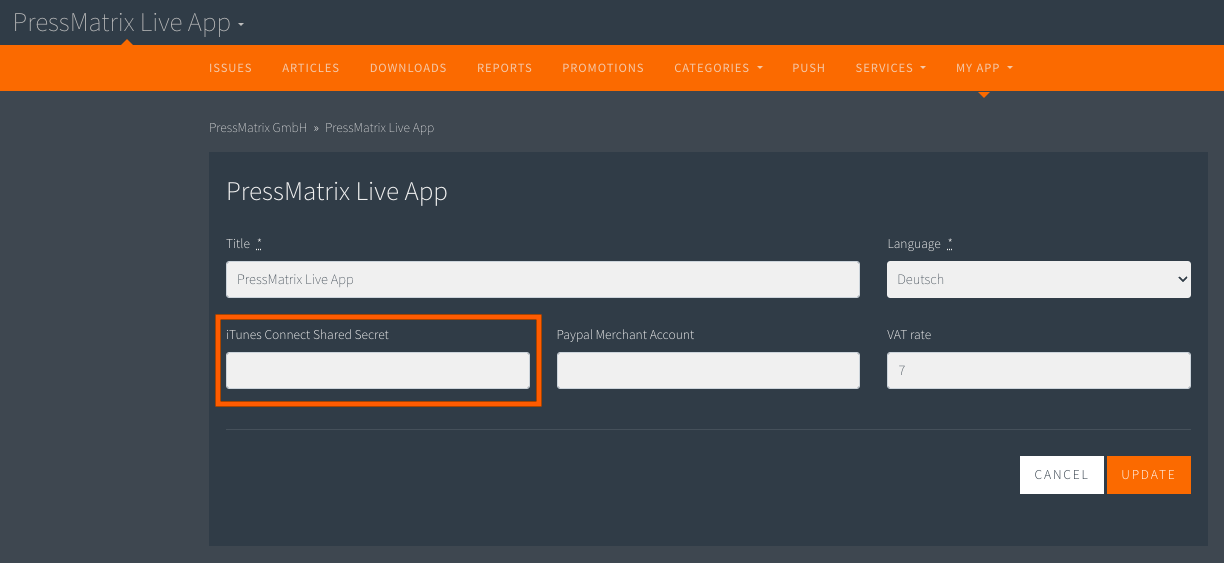1224x563 pixels.
Task: Open the PressMatrix Live App header dropdown
Action: 128,23
